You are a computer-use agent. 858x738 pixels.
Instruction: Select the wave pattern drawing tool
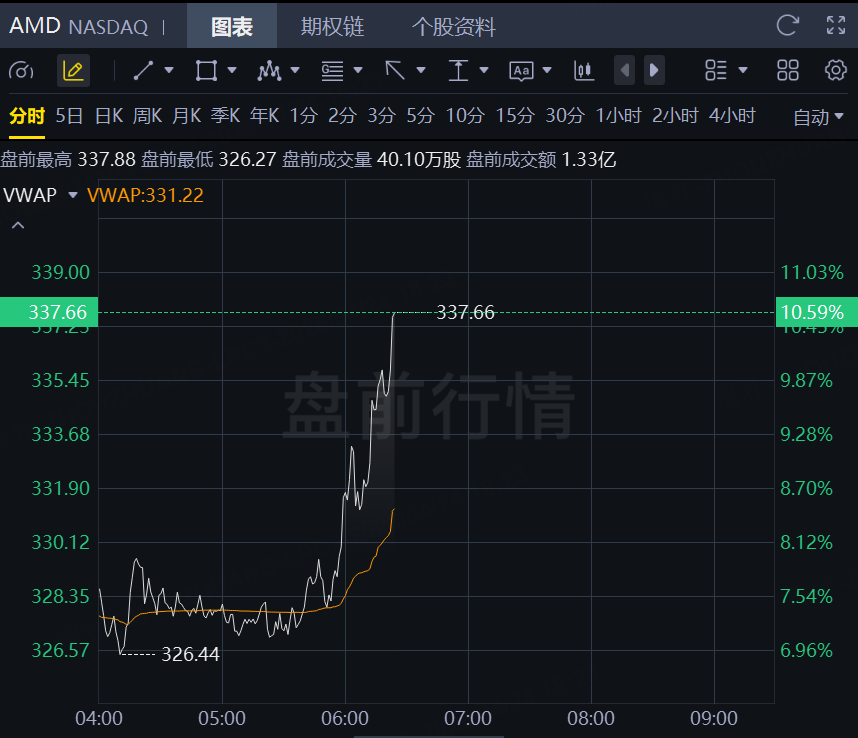tap(269, 71)
